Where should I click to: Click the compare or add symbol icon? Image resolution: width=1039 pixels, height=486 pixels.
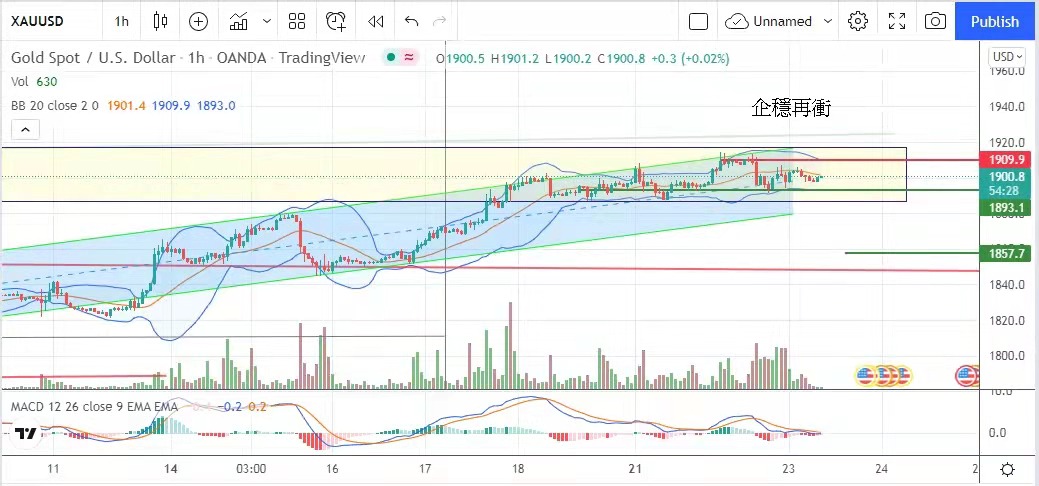coord(198,21)
